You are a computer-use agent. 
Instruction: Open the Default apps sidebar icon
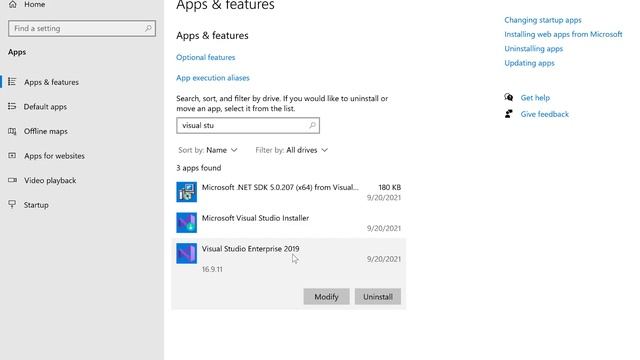point(12,107)
